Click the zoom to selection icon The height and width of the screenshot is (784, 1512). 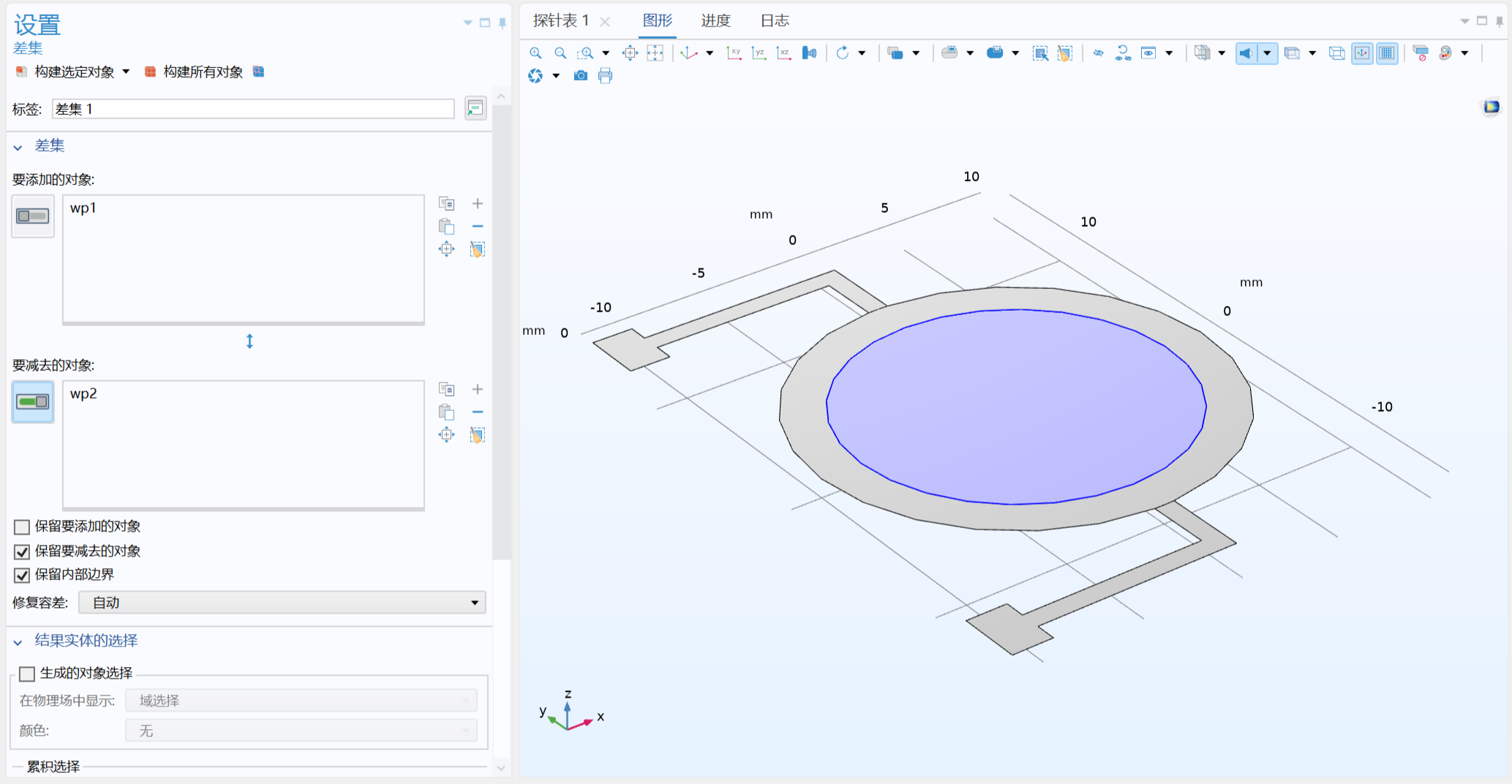click(630, 53)
